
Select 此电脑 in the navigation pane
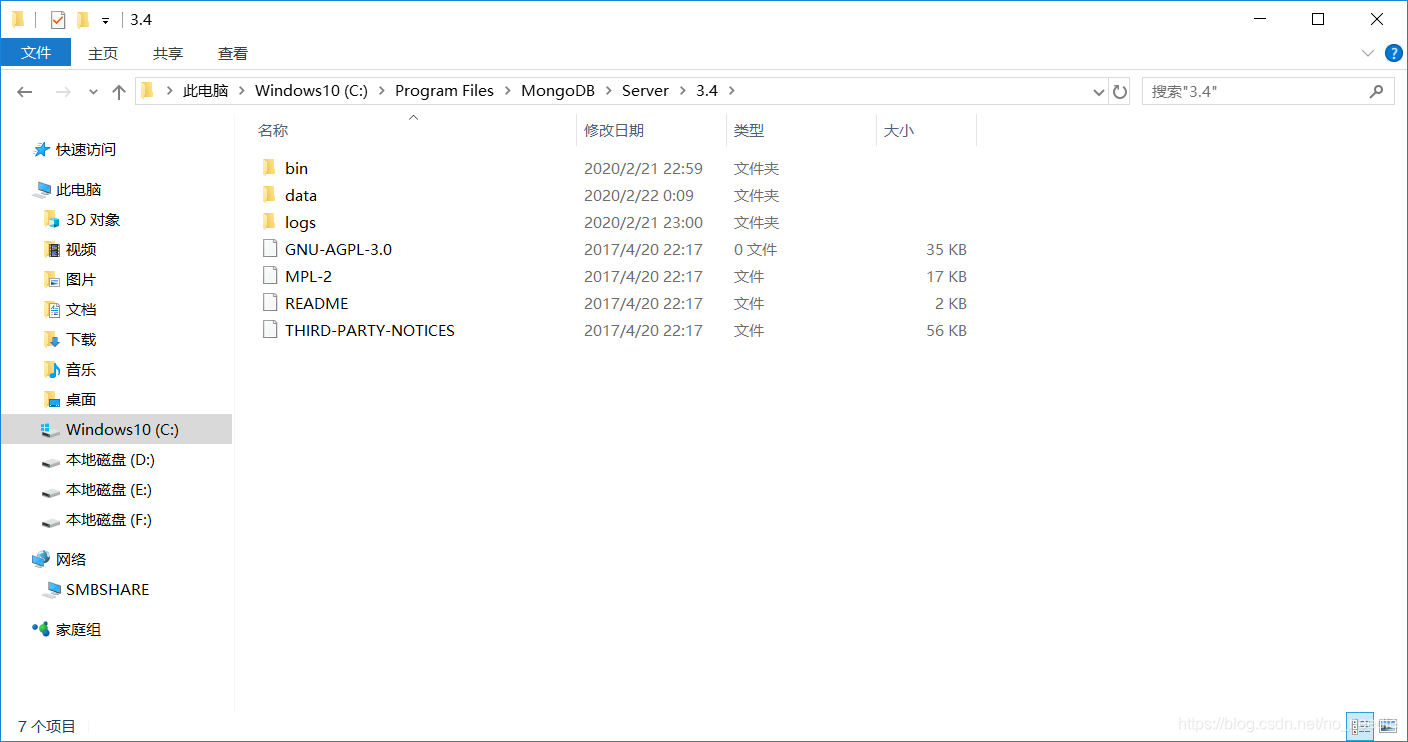(78, 190)
